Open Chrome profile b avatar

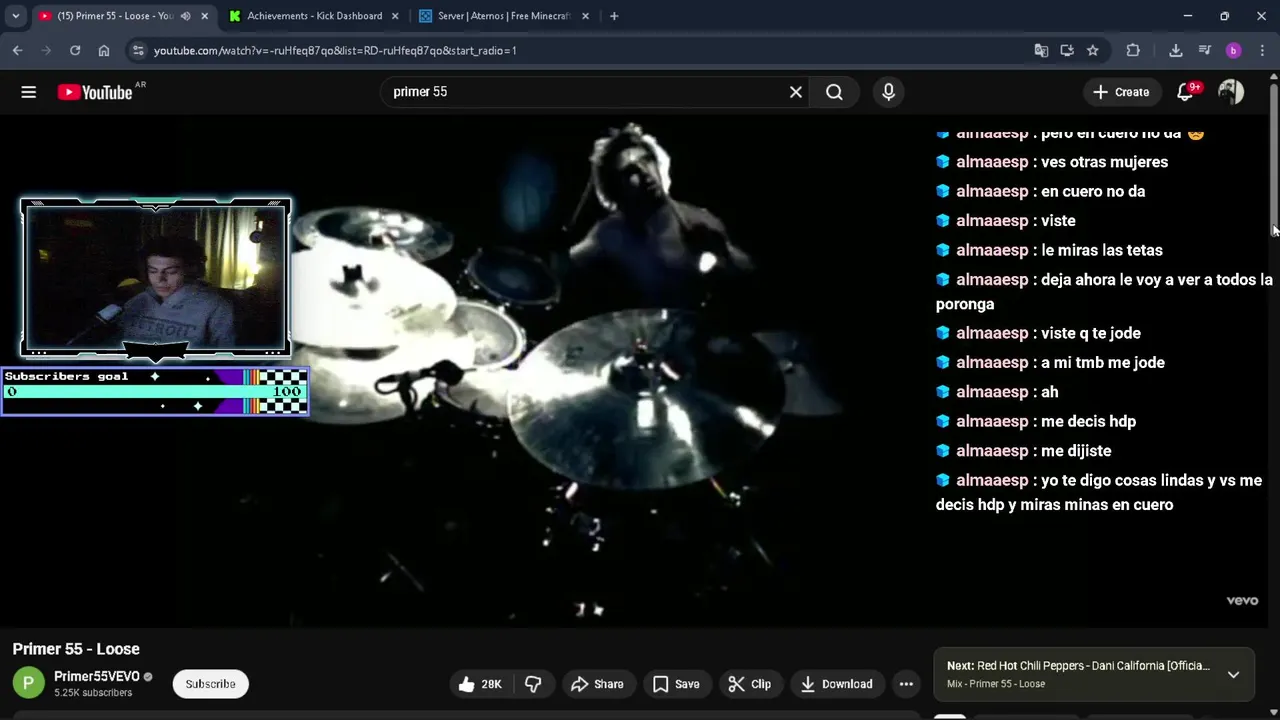coord(1233,50)
